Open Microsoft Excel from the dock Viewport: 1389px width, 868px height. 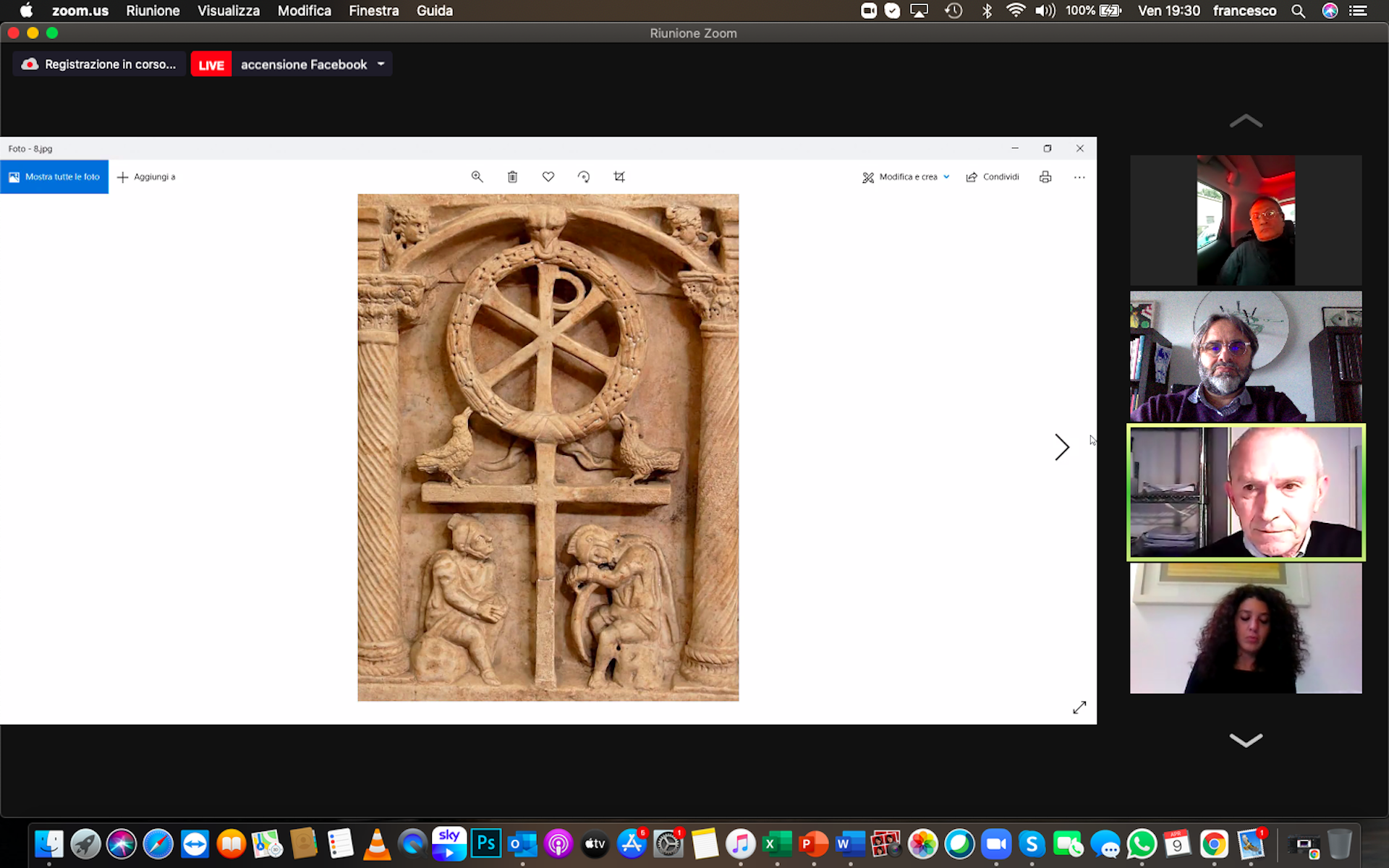point(777,843)
